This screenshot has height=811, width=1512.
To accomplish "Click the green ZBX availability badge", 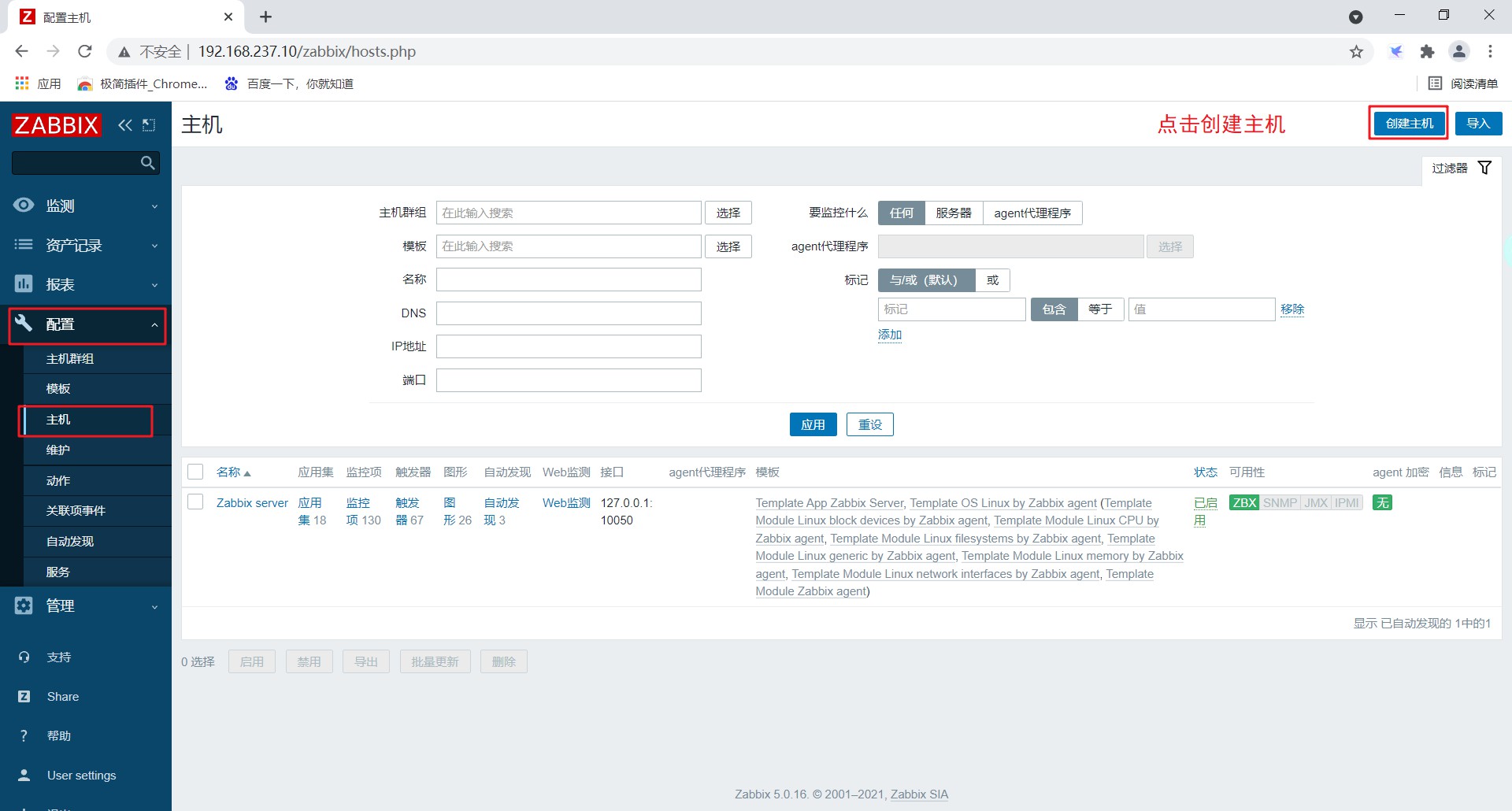I will point(1244,502).
